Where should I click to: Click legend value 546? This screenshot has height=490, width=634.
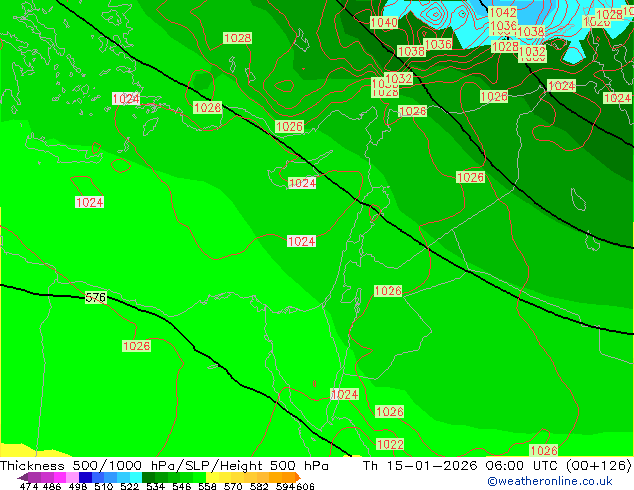(x=181, y=486)
